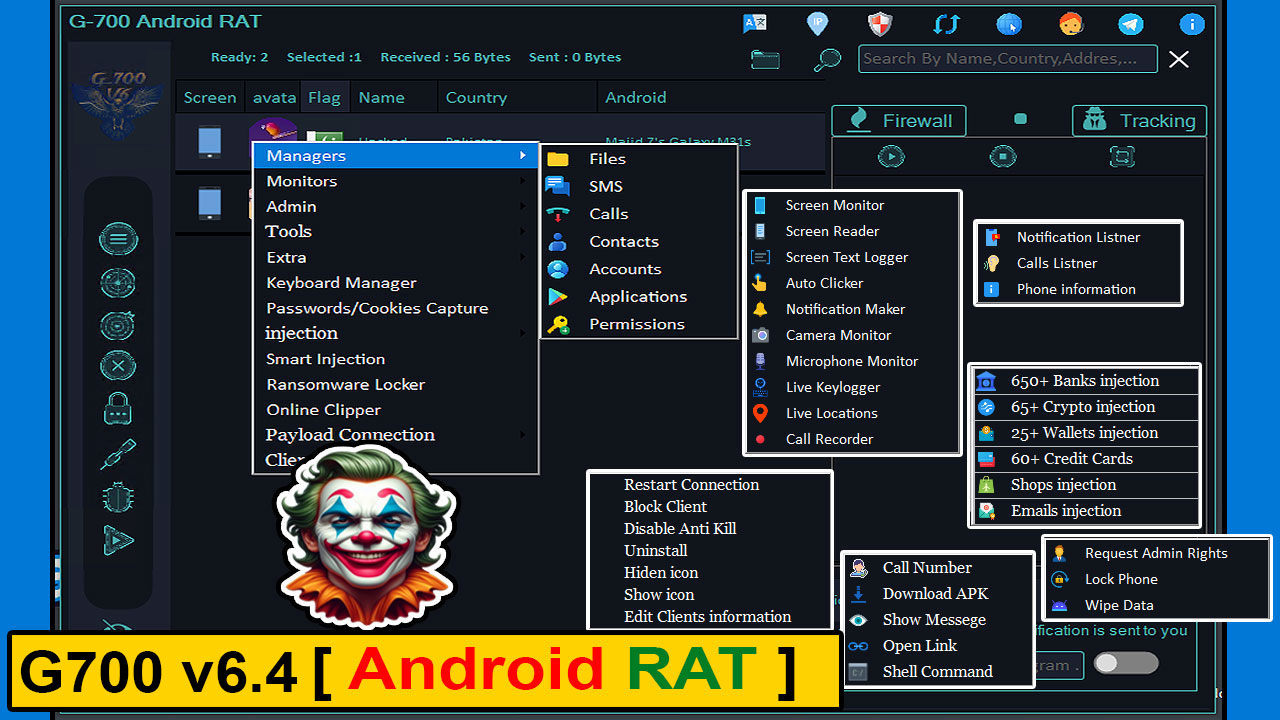Open the IP lookup icon
This screenshot has width=1280, height=720.
817,23
